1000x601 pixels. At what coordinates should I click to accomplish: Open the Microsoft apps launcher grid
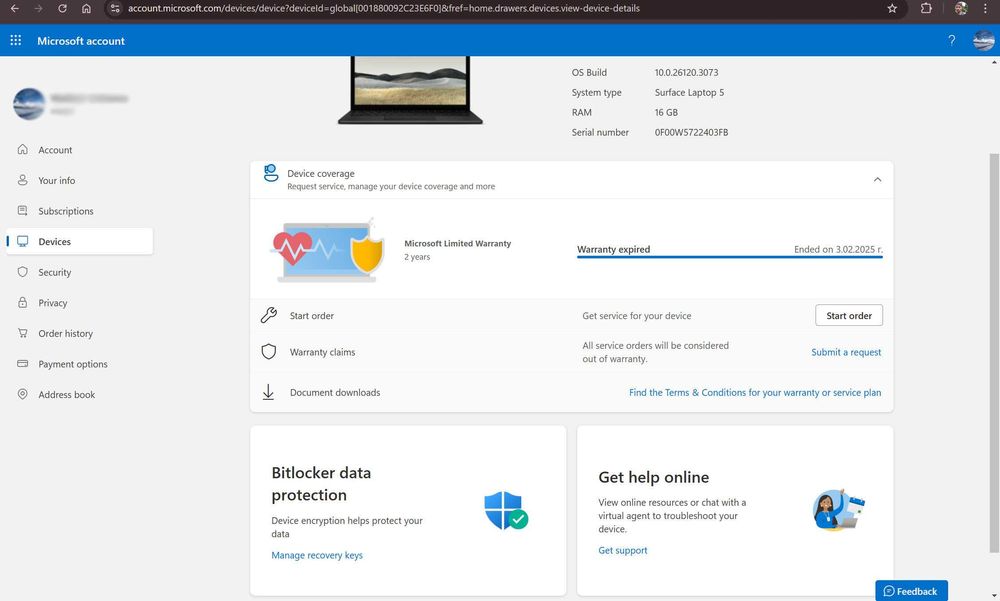click(x=16, y=40)
